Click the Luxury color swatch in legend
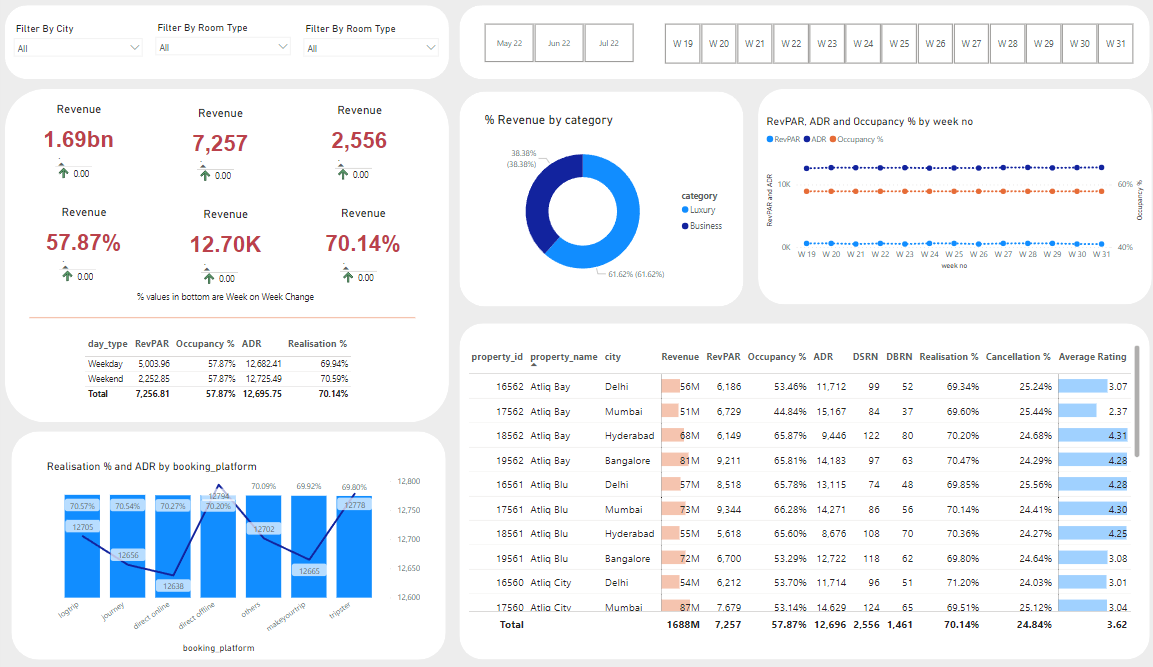This screenshot has width=1153, height=667. point(685,210)
